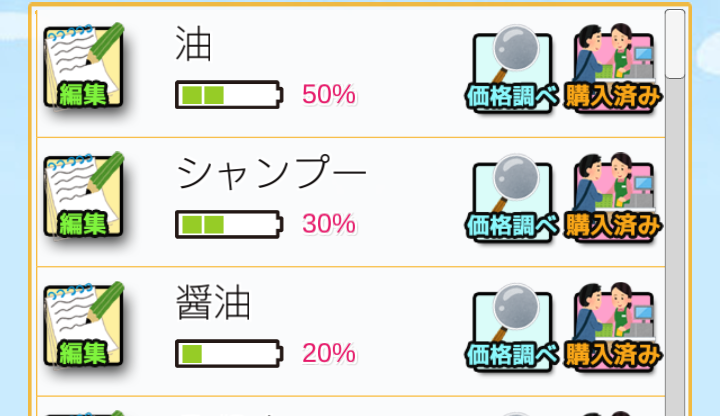This screenshot has height=416, width=720.
Task: Mark 油 as 購入済み
Action: tap(613, 68)
